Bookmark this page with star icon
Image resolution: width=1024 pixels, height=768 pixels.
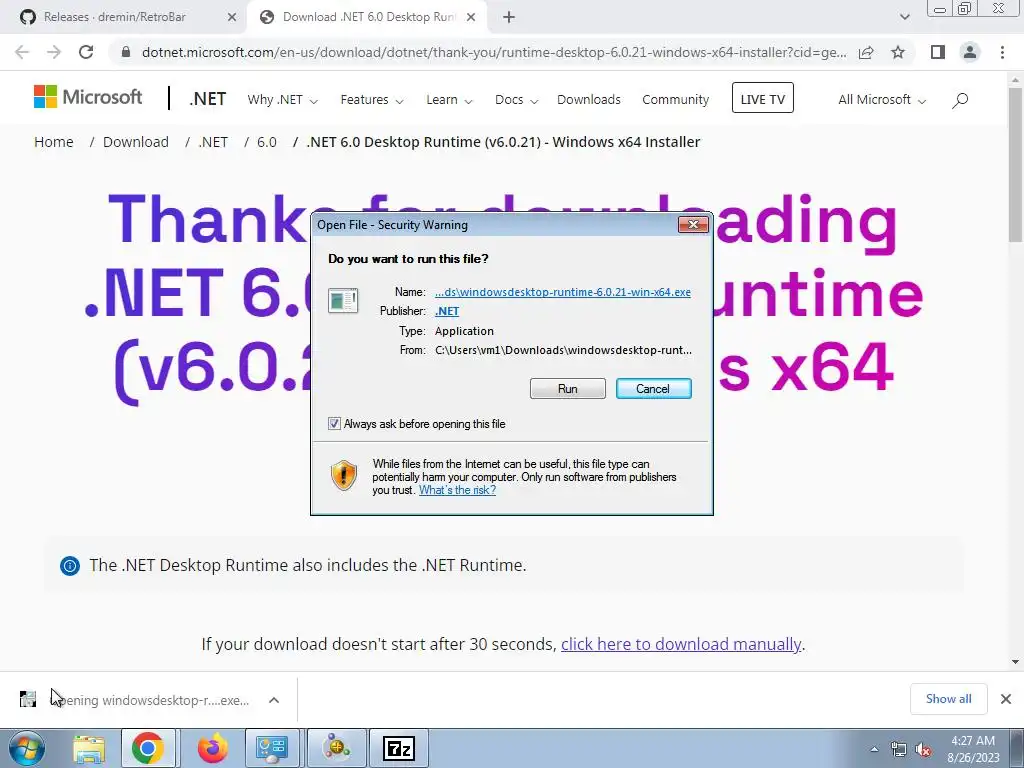[898, 52]
